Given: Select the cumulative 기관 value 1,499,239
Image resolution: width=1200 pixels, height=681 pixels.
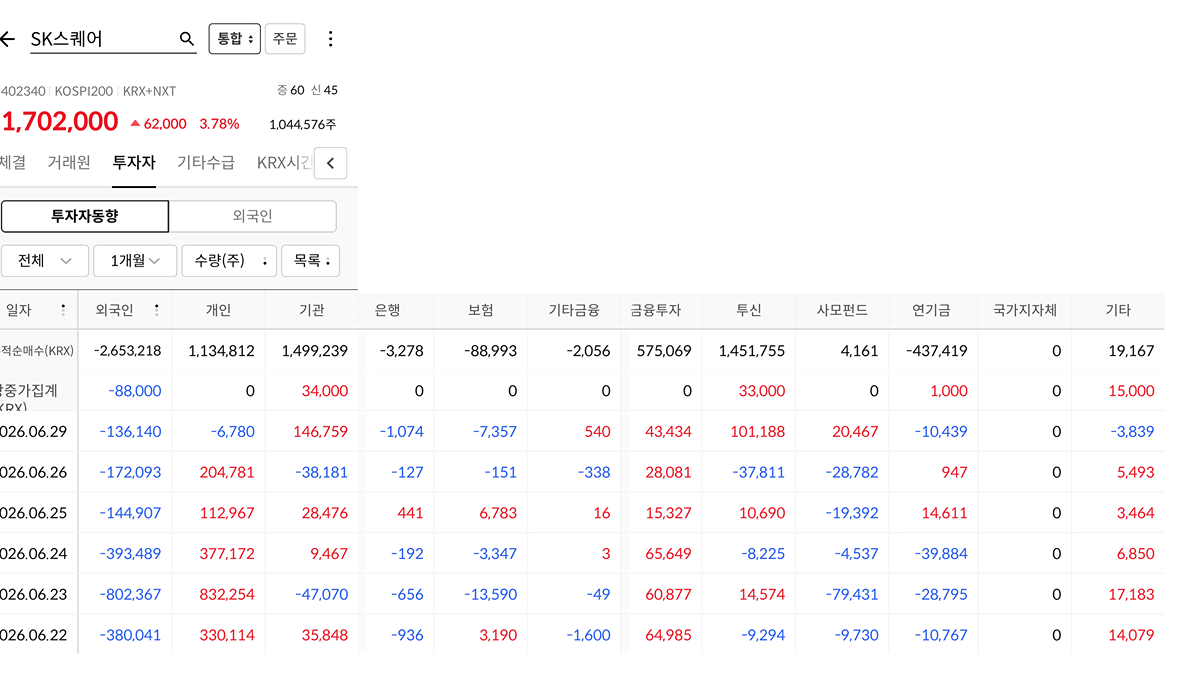Looking at the screenshot, I should tap(315, 351).
